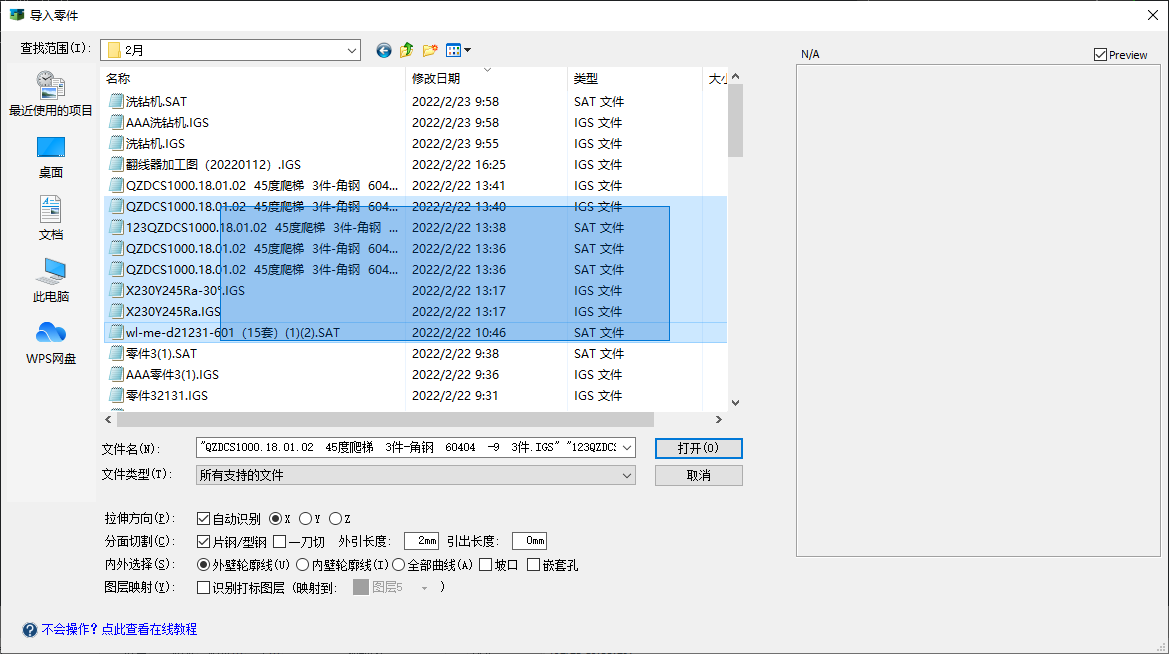Click the gray 图层 color swatch

click(361, 588)
